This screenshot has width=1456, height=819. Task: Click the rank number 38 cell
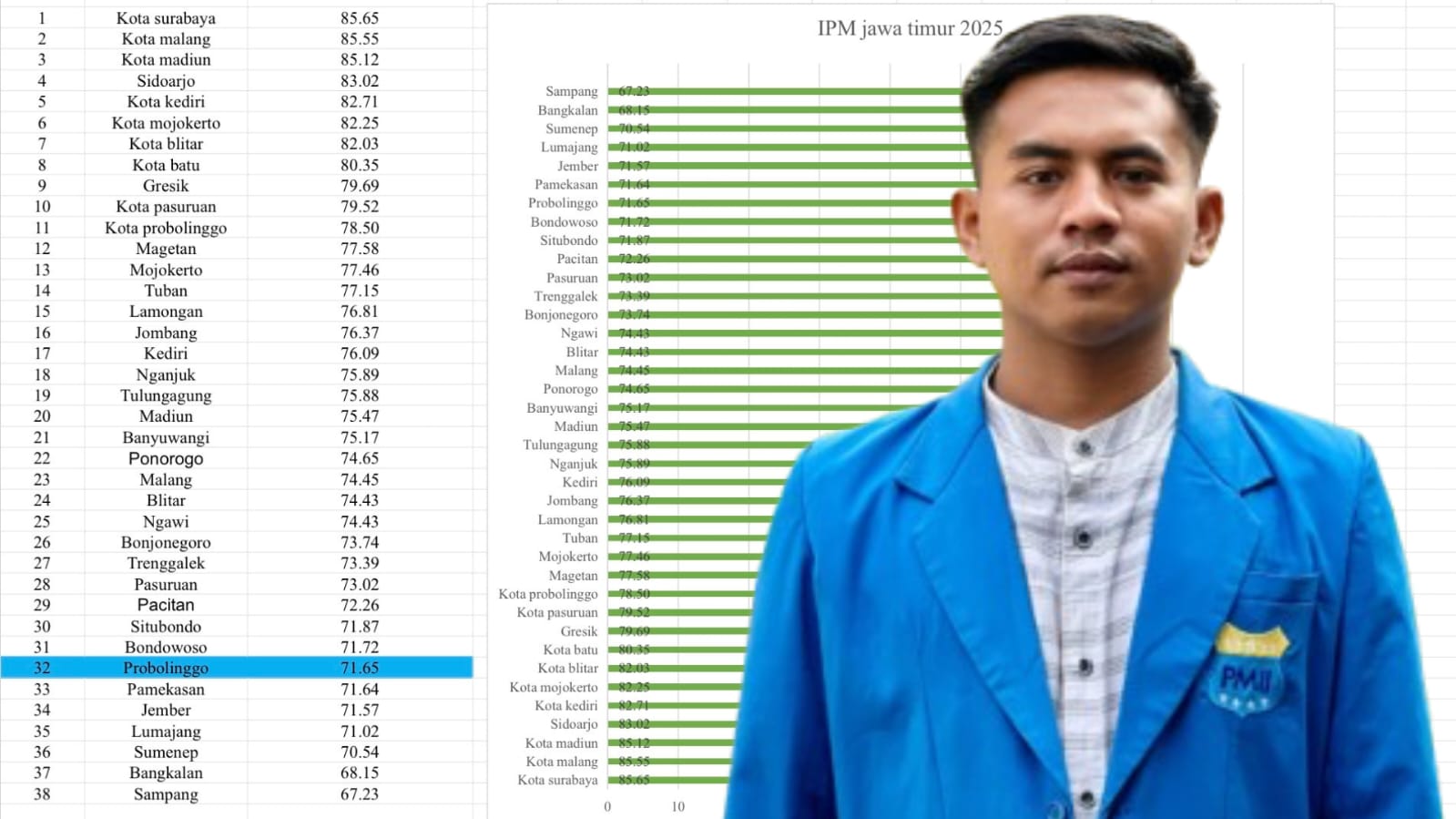point(42,793)
